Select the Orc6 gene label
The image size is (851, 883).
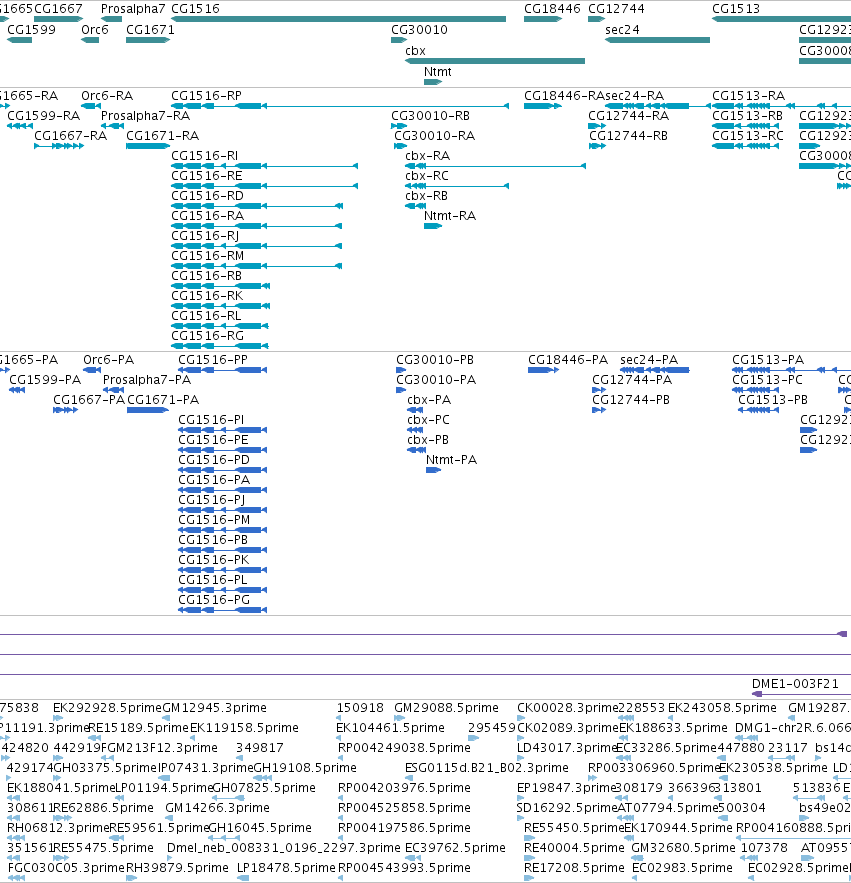coord(95,29)
